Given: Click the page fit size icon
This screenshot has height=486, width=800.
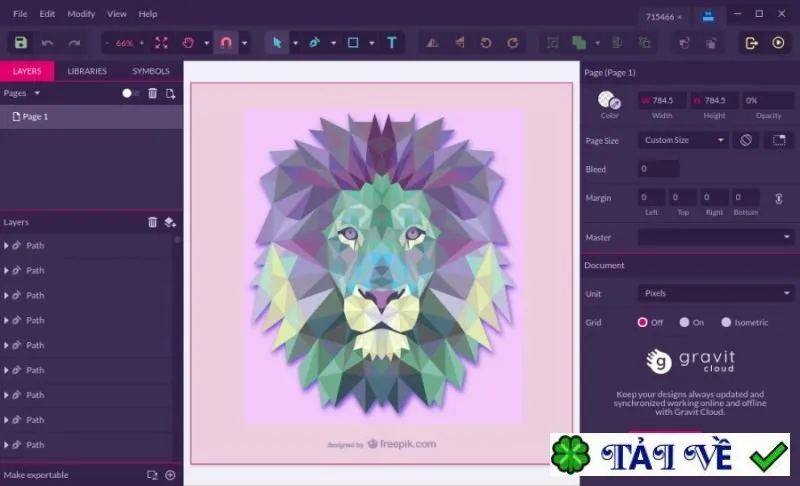Looking at the screenshot, I should (779, 140).
